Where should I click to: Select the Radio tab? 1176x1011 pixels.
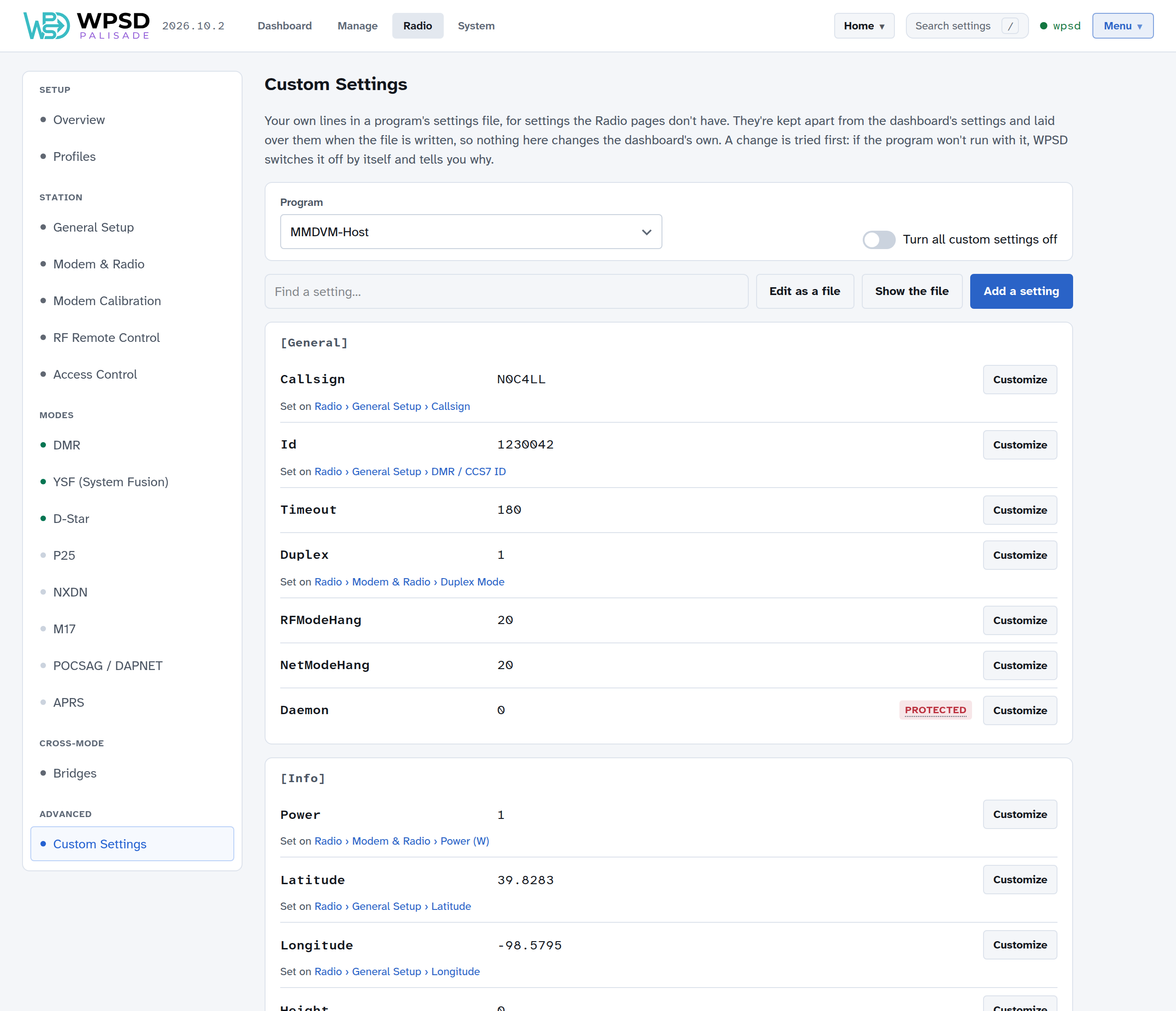(417, 26)
